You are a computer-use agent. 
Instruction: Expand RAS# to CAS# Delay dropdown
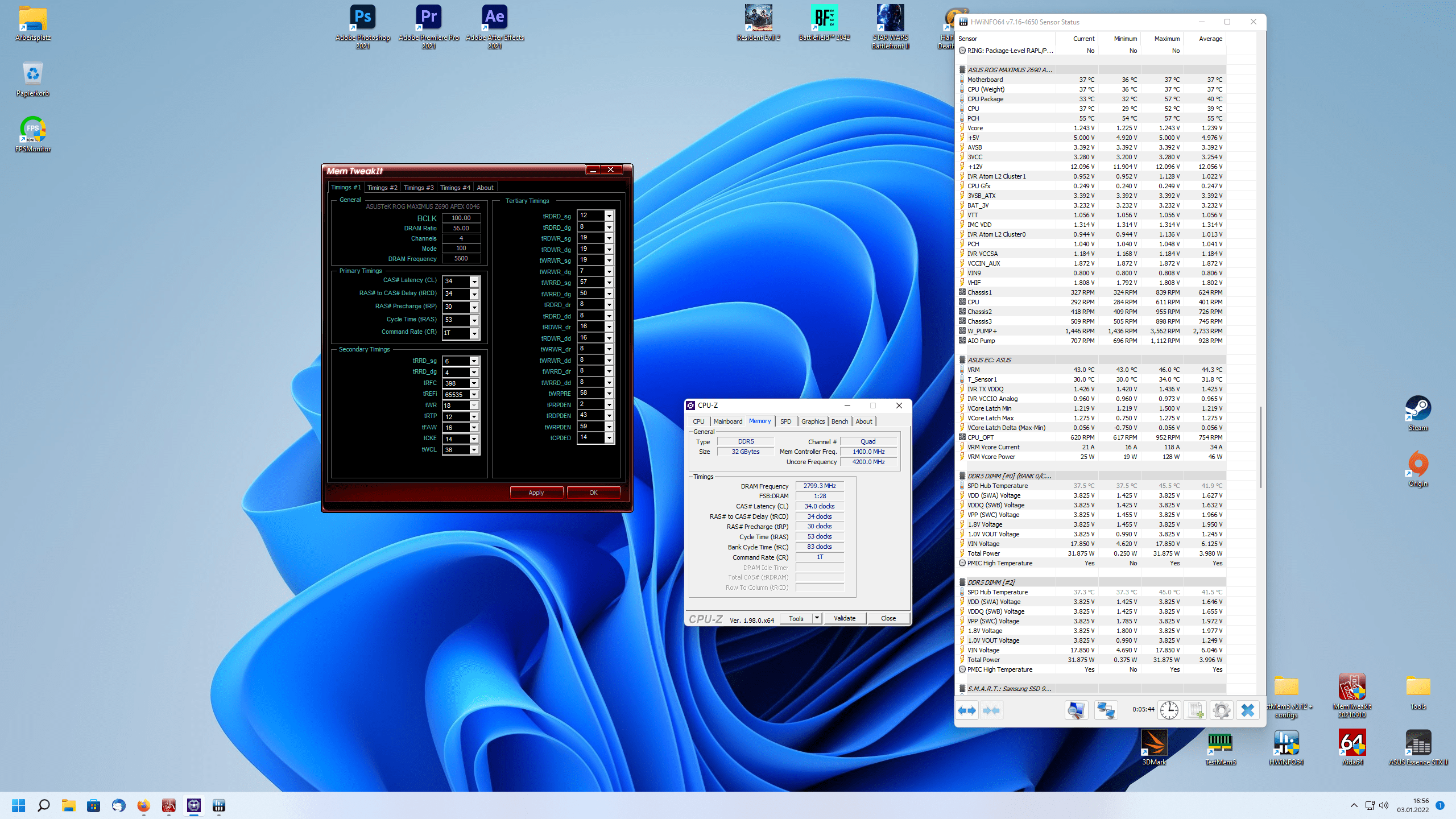point(474,294)
